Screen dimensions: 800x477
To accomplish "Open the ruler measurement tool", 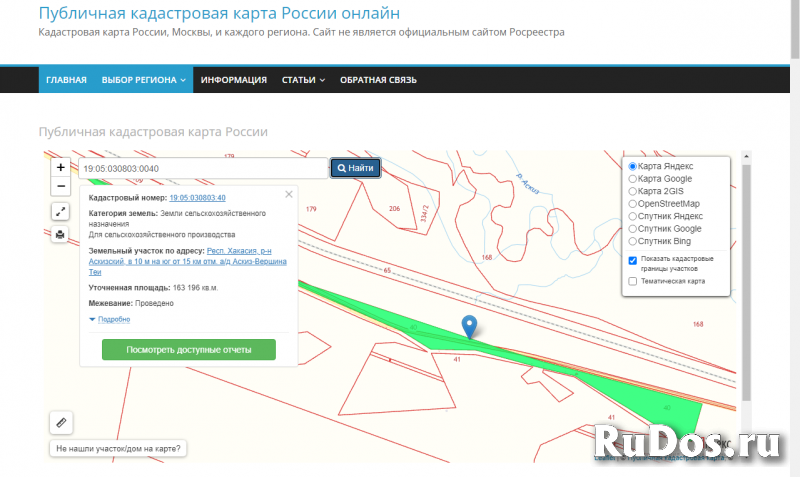I will point(61,422).
